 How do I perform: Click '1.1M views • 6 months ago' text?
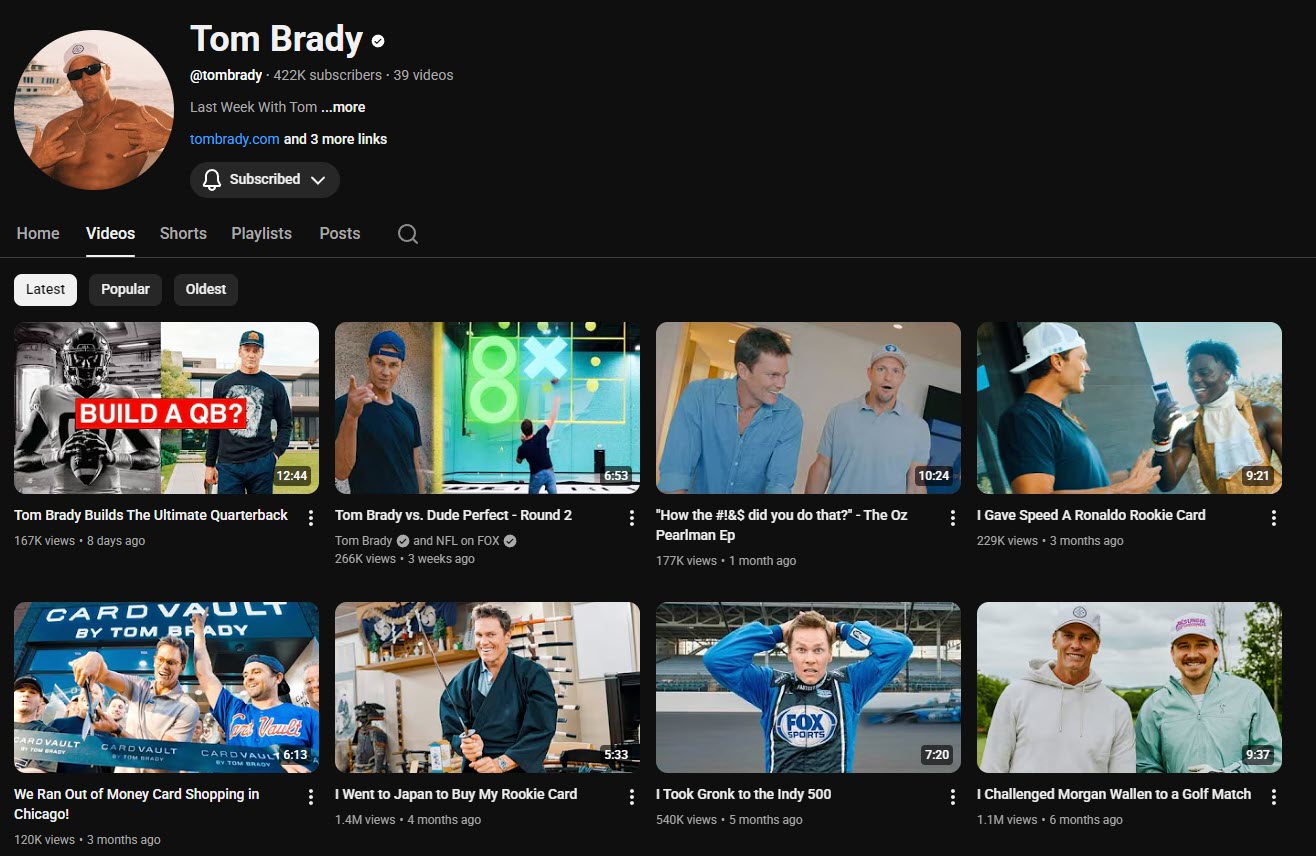1050,820
